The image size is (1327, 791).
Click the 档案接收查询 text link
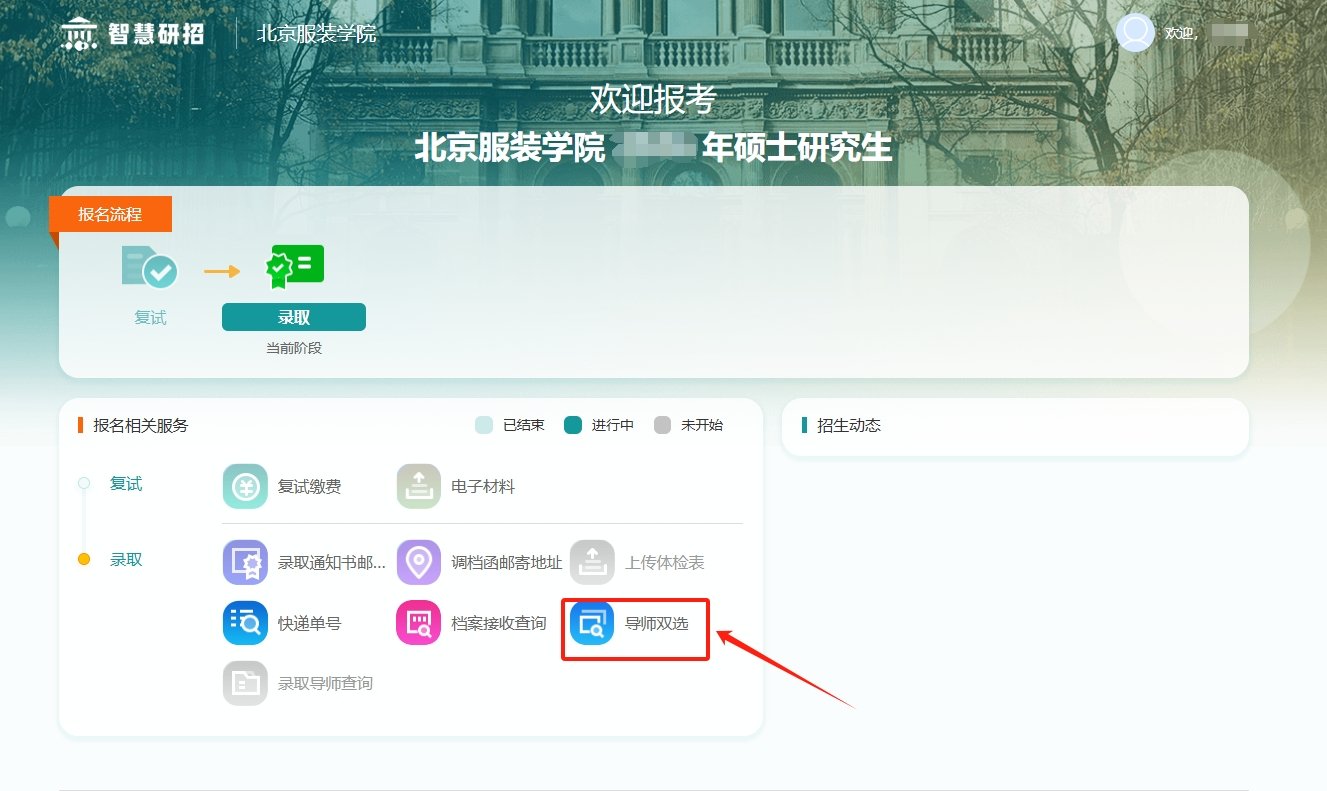tap(499, 624)
